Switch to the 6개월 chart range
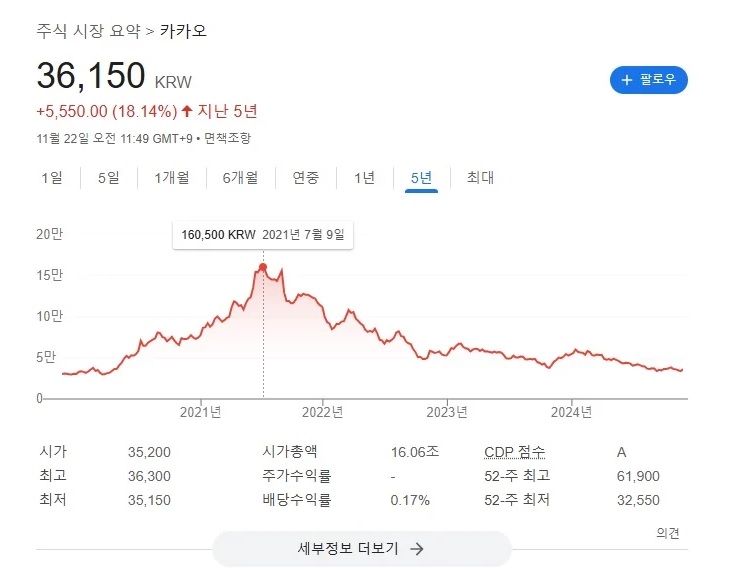 click(239, 178)
